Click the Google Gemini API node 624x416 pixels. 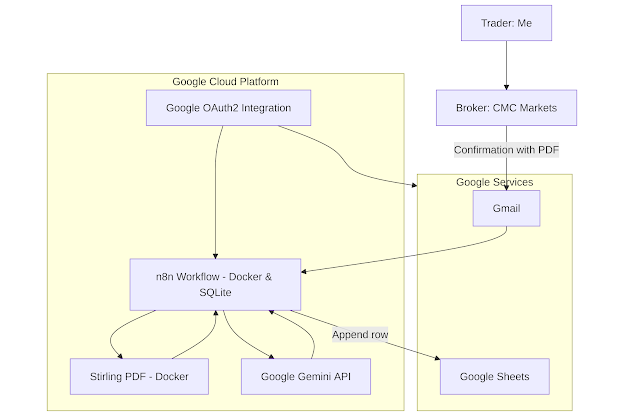coord(306,377)
